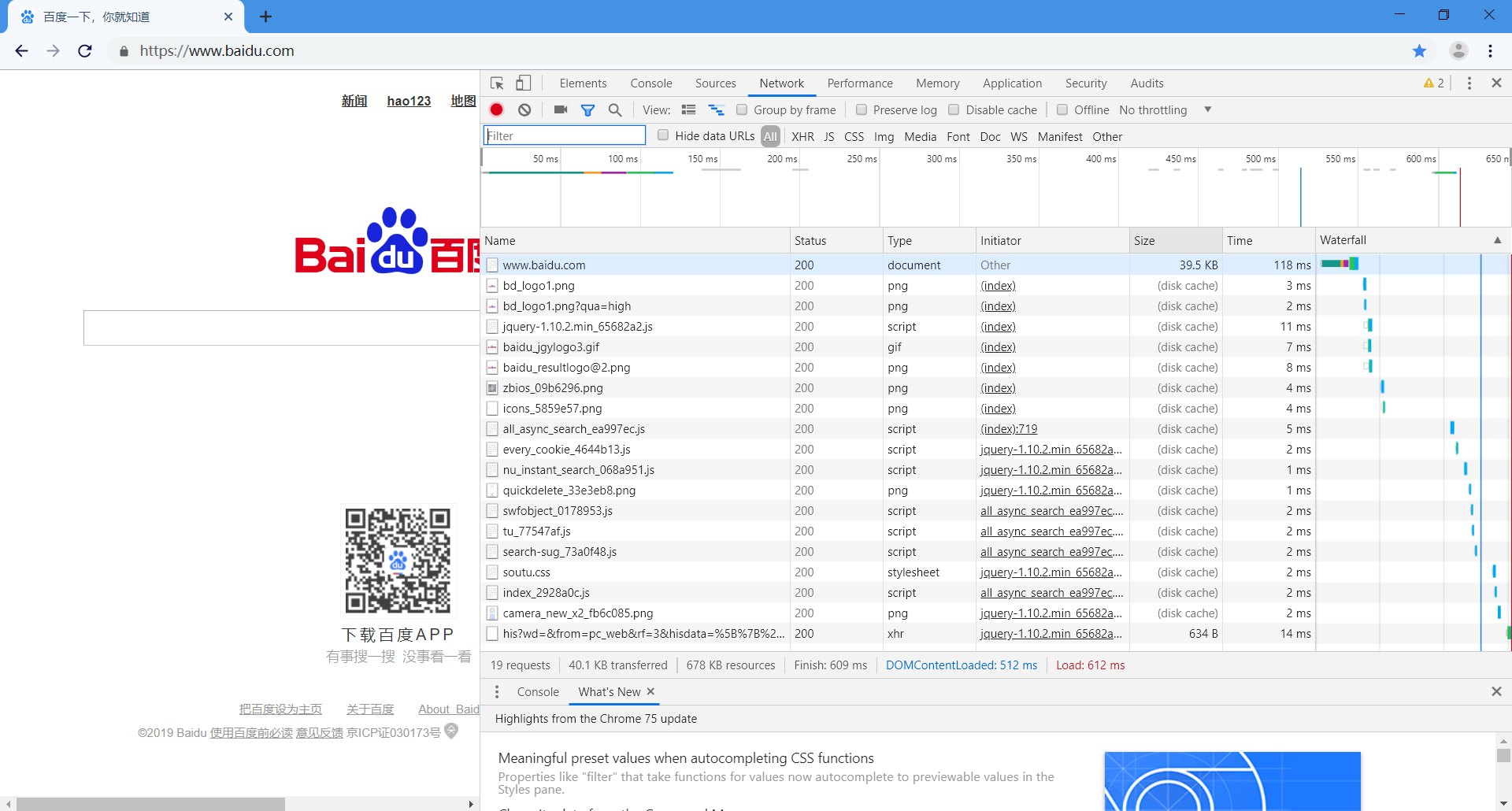Close the What's New tab
The image size is (1512, 811).
coord(650,691)
